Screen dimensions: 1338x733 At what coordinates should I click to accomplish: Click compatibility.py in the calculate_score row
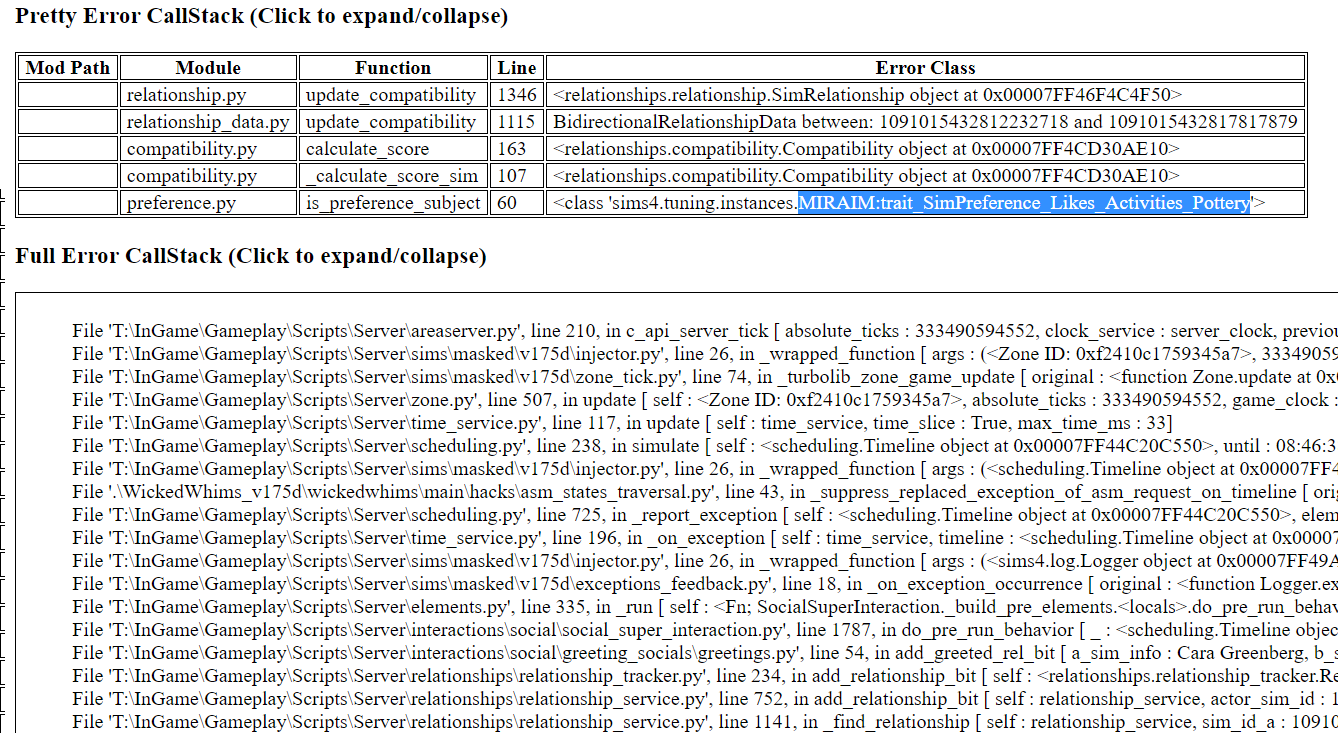click(x=208, y=149)
